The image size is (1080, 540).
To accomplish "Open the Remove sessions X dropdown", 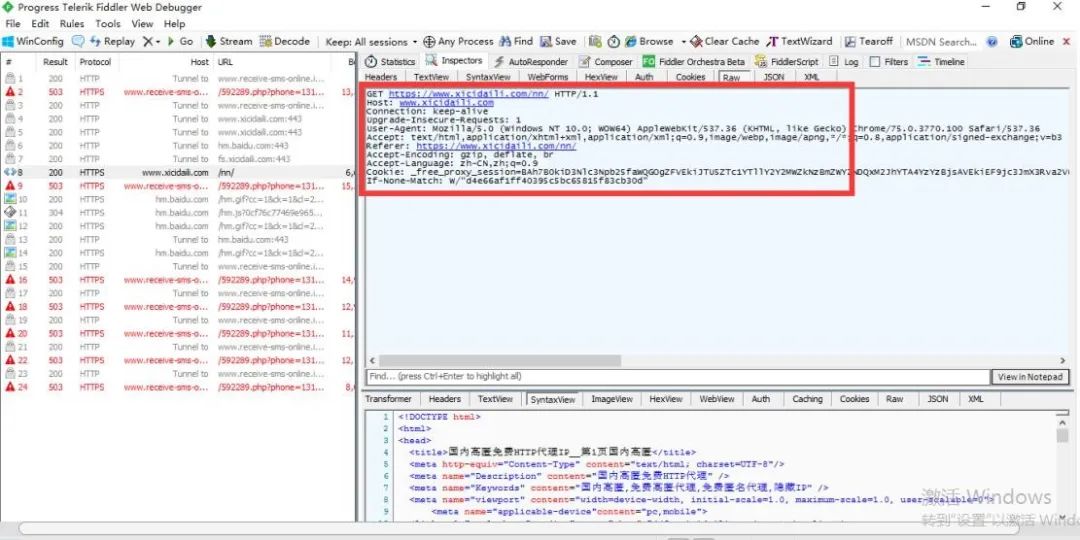I will 151,41.
